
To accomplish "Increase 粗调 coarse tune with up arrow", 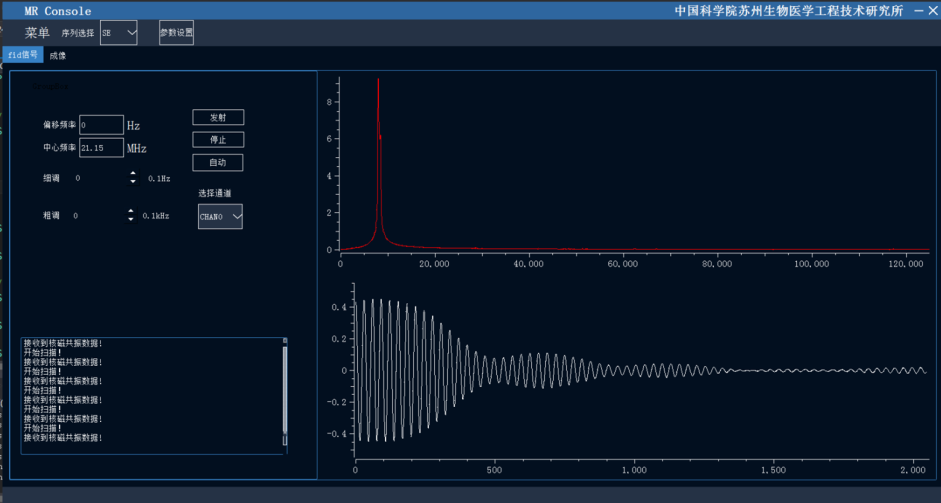I will click(130, 211).
